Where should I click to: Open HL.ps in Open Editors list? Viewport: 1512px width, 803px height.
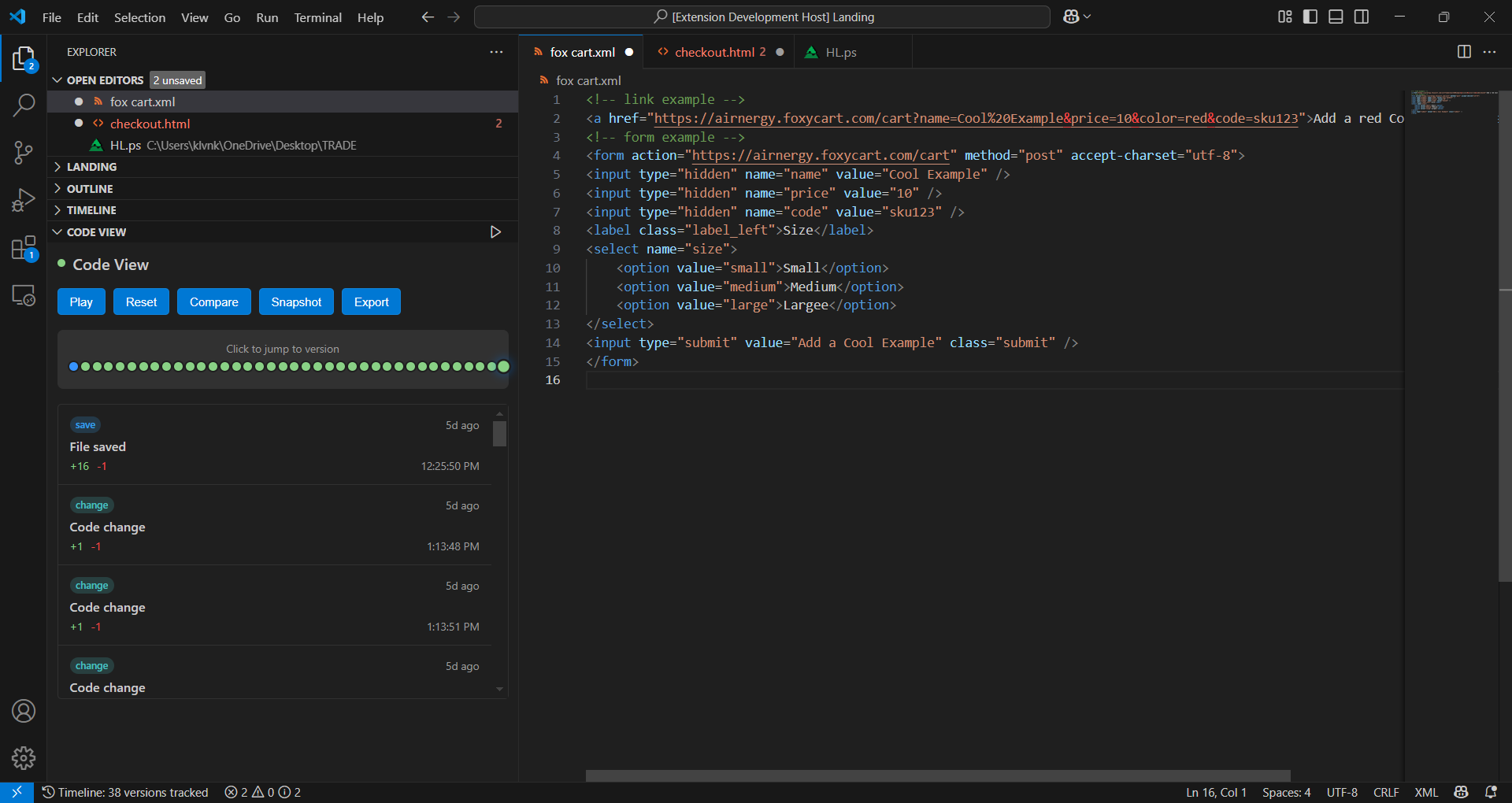click(x=283, y=146)
